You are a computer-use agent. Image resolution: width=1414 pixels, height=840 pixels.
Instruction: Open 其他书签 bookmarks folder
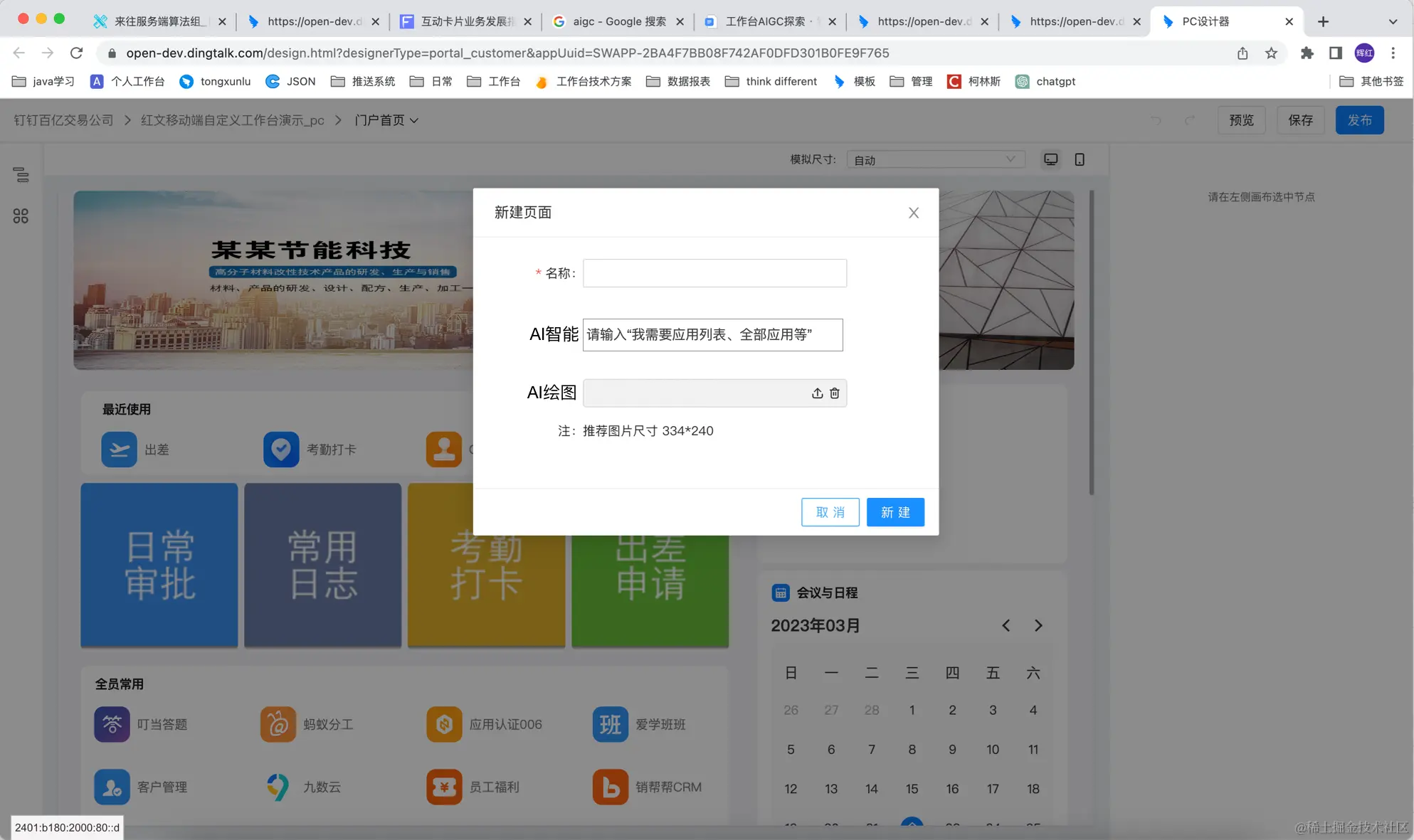coord(1371,81)
